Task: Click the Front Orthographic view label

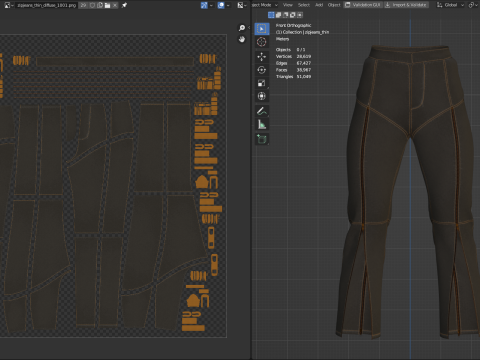Action: pos(293,25)
